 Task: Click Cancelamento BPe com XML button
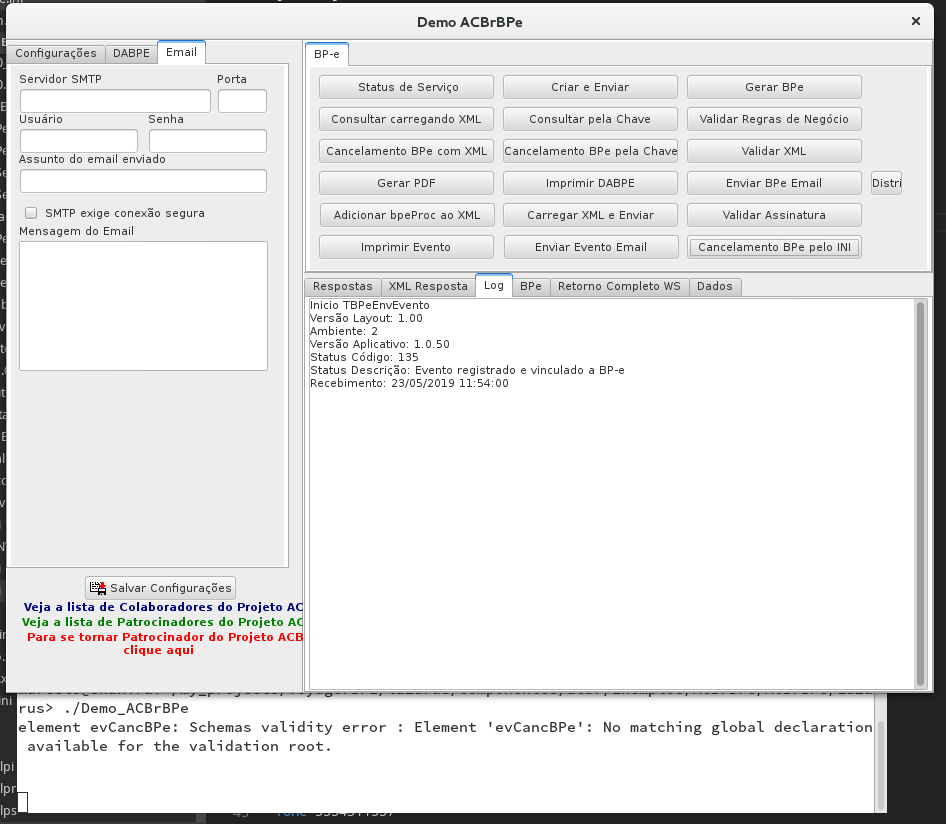407,151
